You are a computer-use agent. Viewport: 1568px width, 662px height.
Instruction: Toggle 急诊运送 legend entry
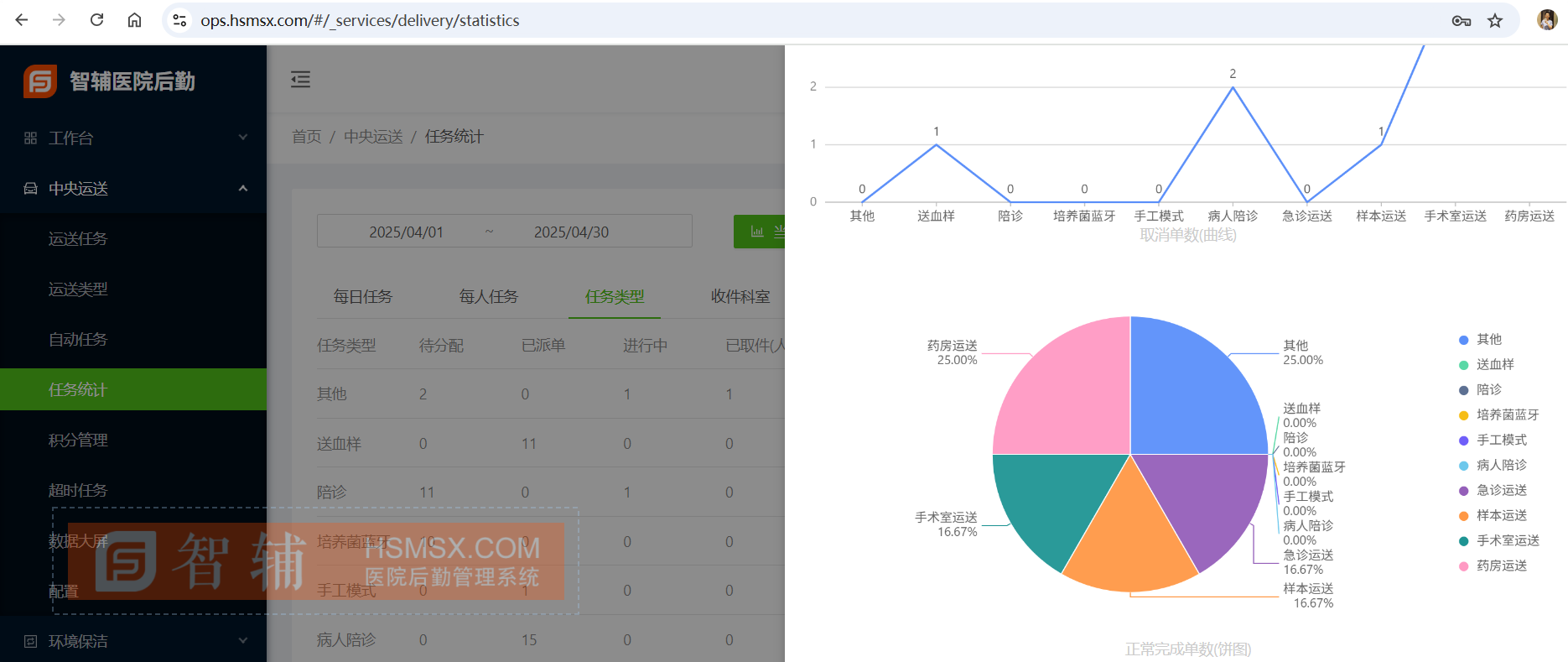pos(1501,490)
